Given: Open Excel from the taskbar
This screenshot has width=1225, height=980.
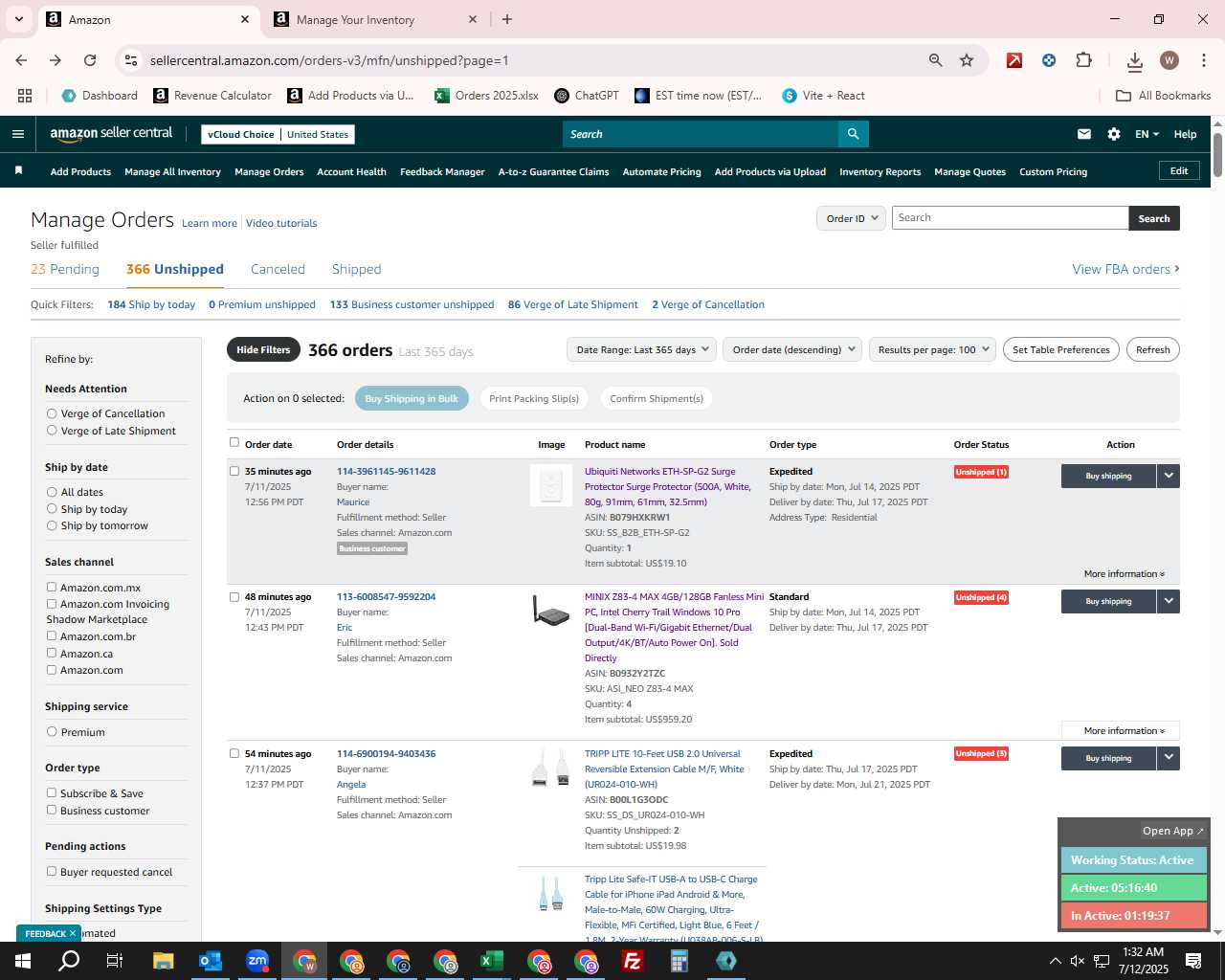Looking at the screenshot, I should click(x=492, y=961).
